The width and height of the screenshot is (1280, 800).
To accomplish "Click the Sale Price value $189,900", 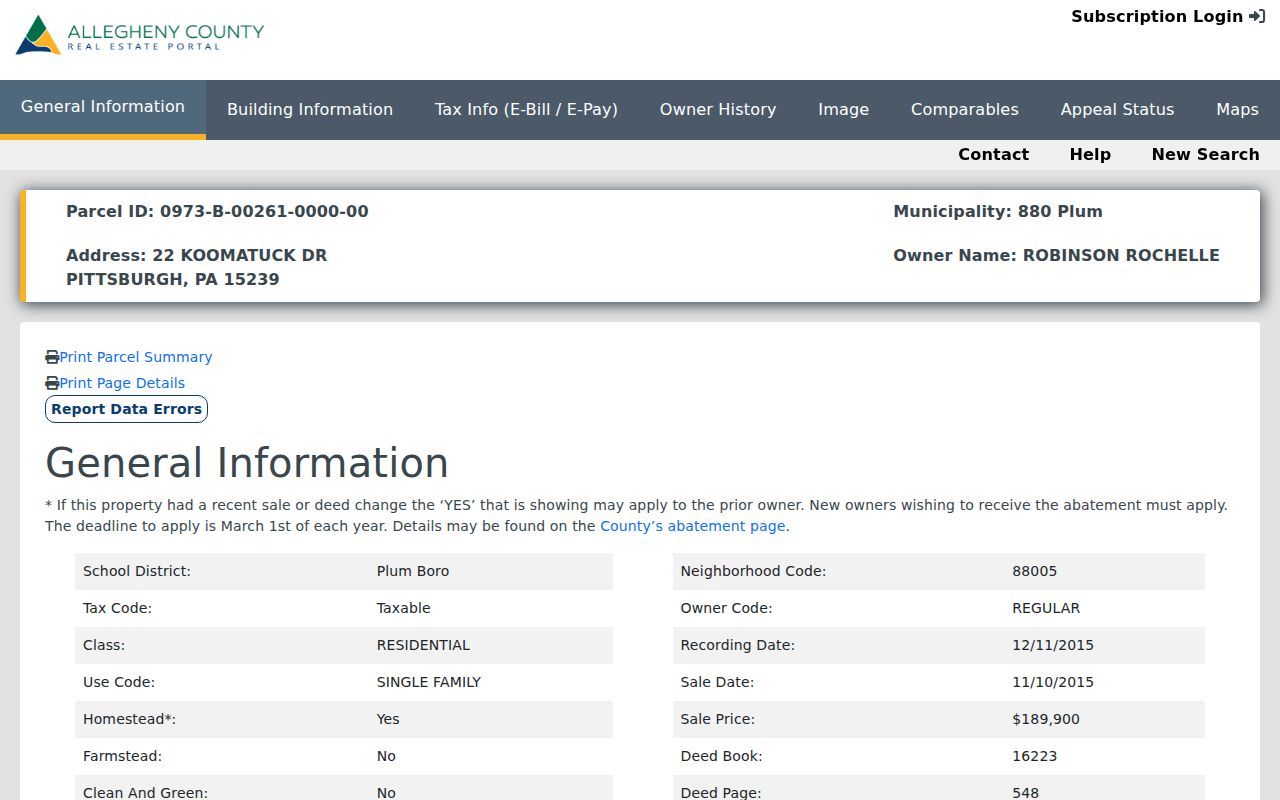I will tap(1046, 719).
